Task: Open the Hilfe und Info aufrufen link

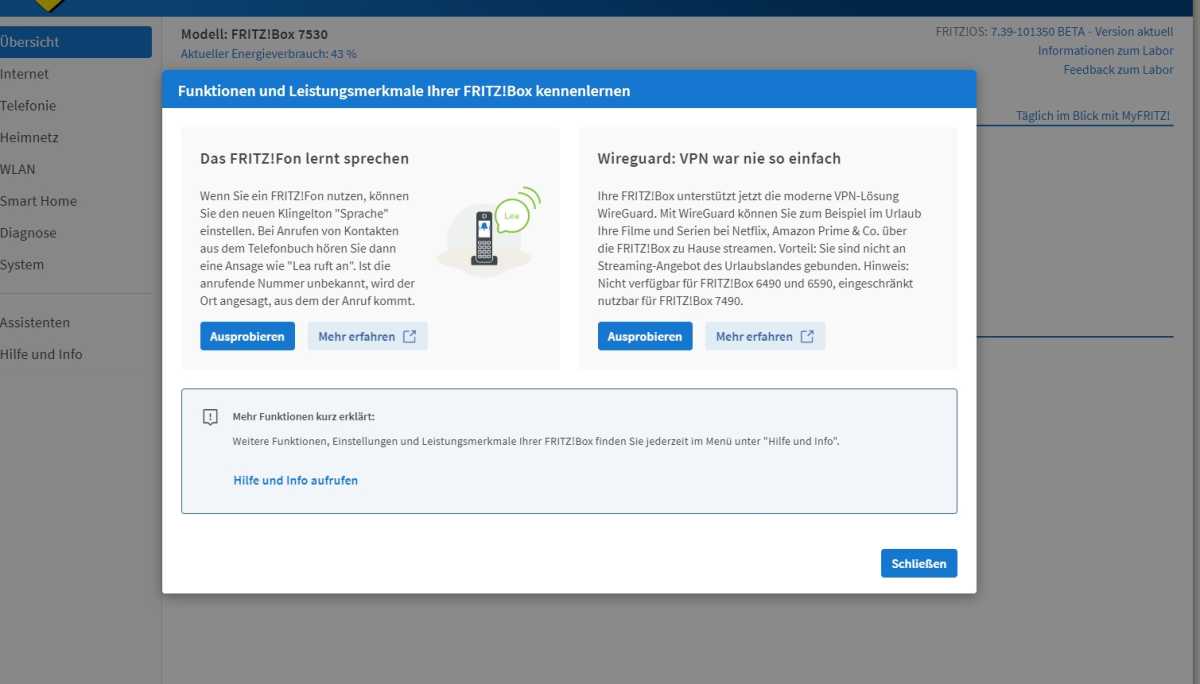Action: pyautogui.click(x=296, y=480)
